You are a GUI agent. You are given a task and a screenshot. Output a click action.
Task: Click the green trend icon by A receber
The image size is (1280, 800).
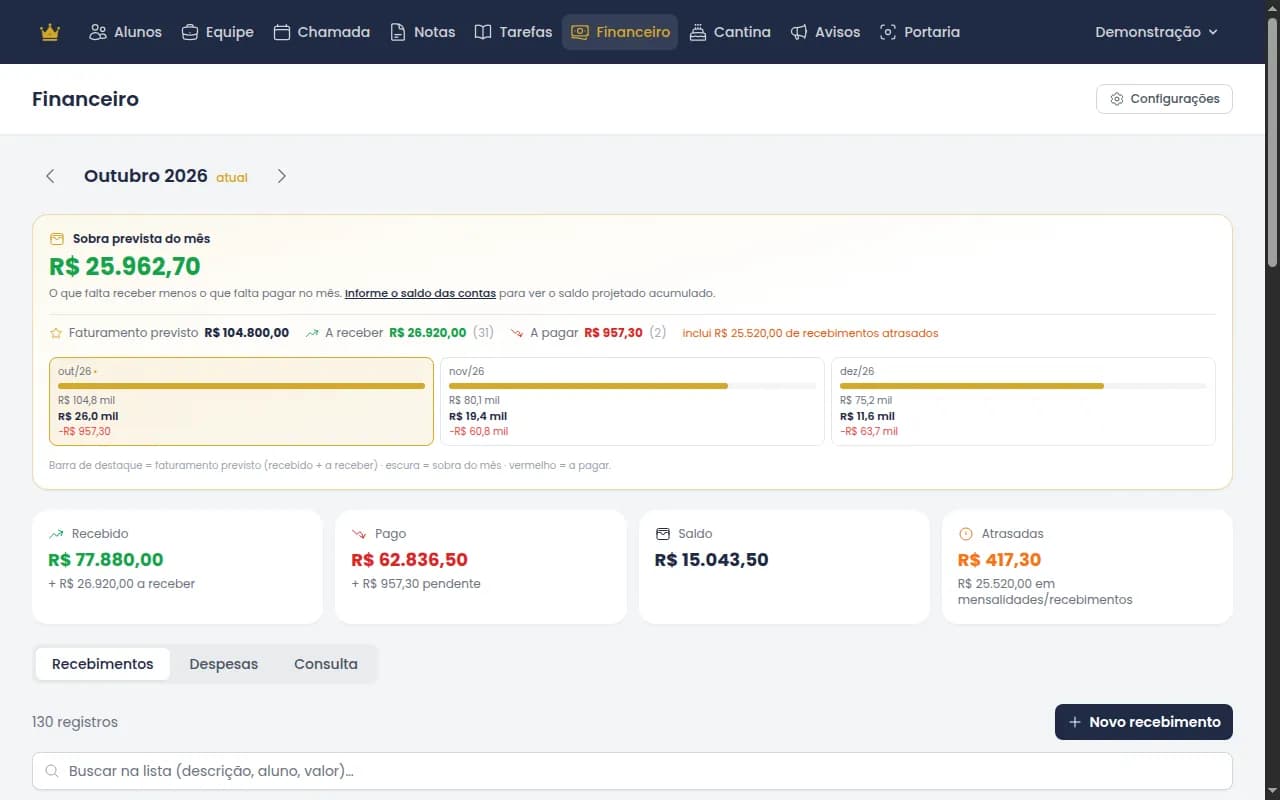(312, 332)
